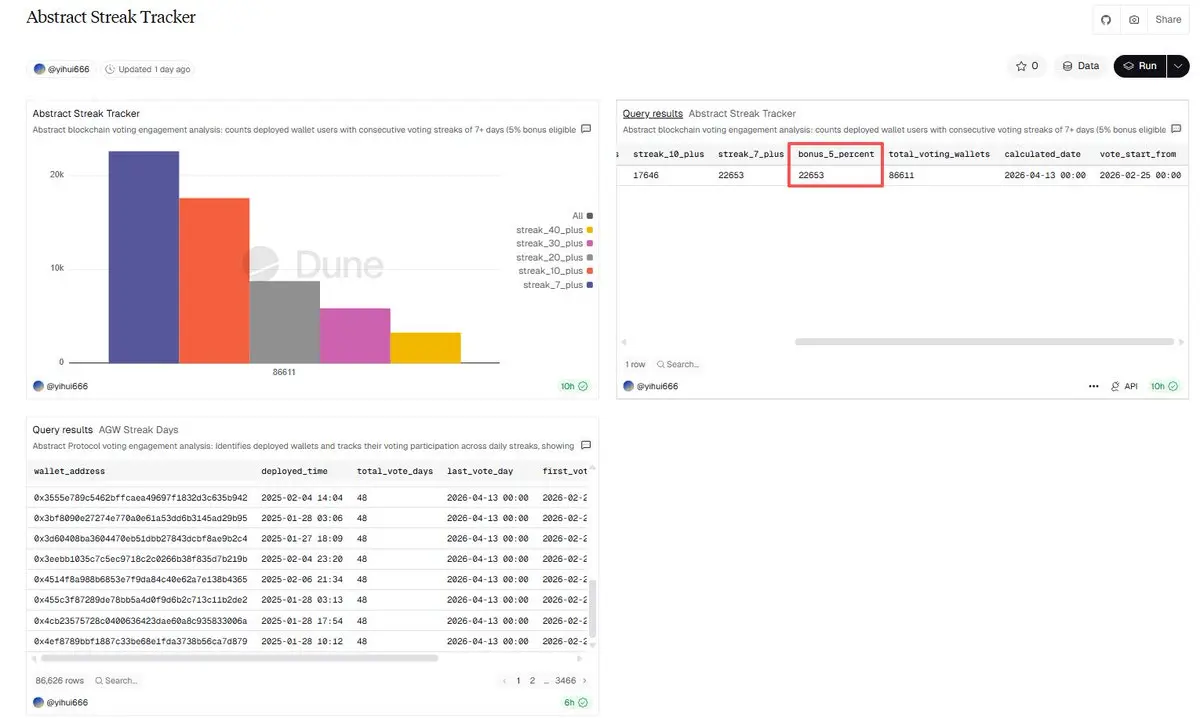
Task: Open the @yihui666 author link under the title
Action: (x=62, y=69)
